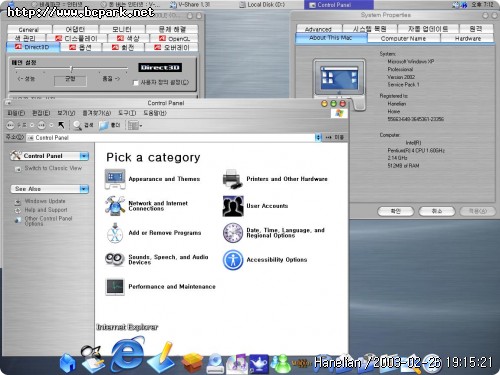Open the 파일(F) menu

click(16, 113)
